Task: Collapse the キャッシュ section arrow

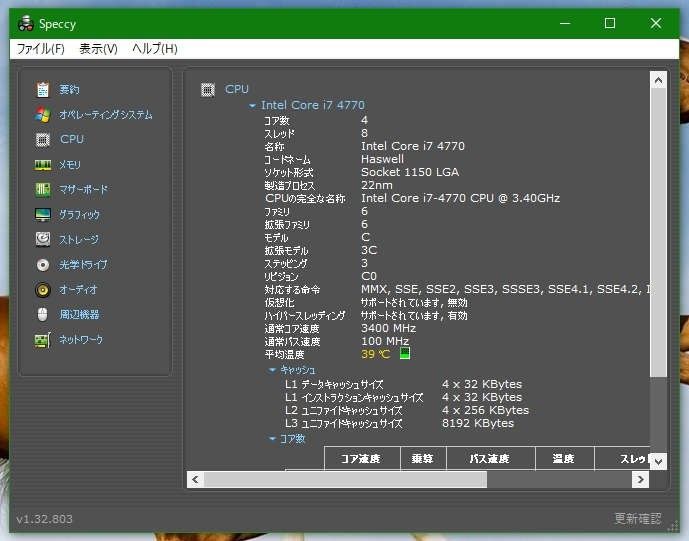Action: click(272, 370)
